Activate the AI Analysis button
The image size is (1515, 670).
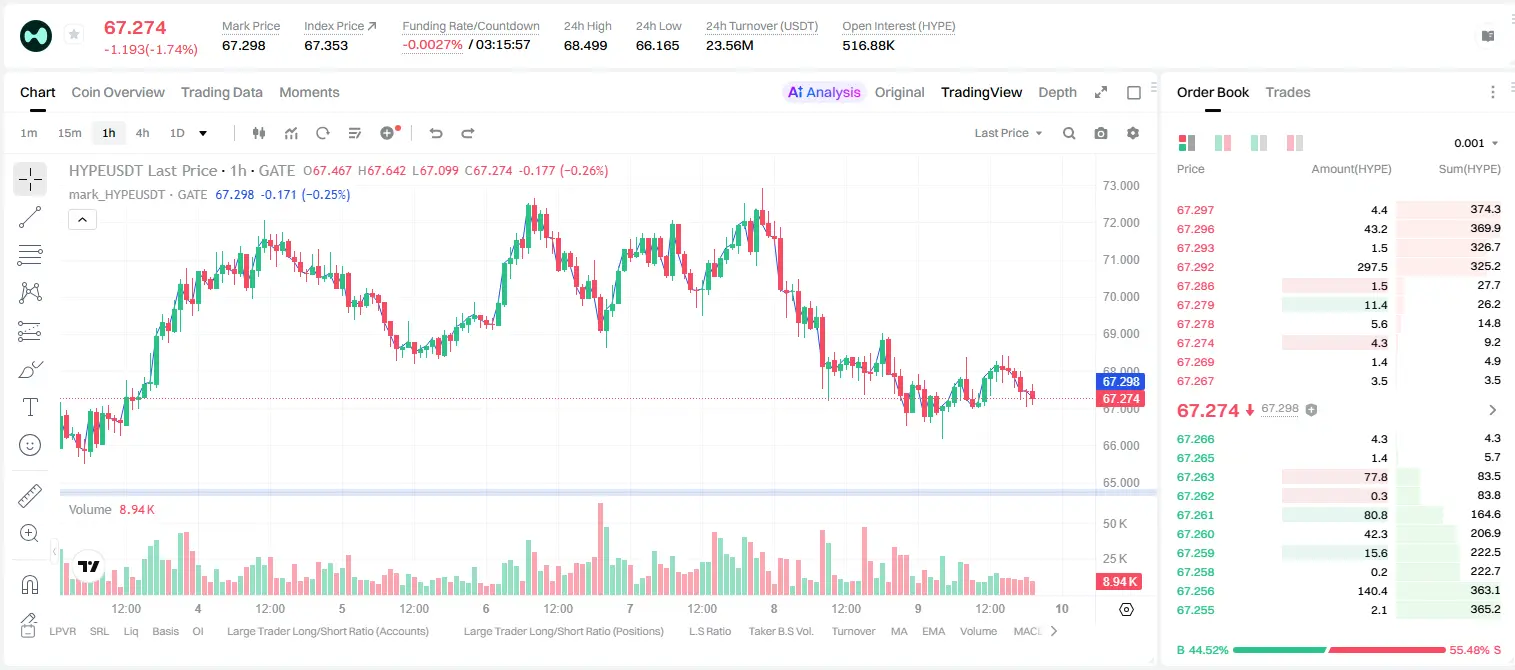pos(824,92)
